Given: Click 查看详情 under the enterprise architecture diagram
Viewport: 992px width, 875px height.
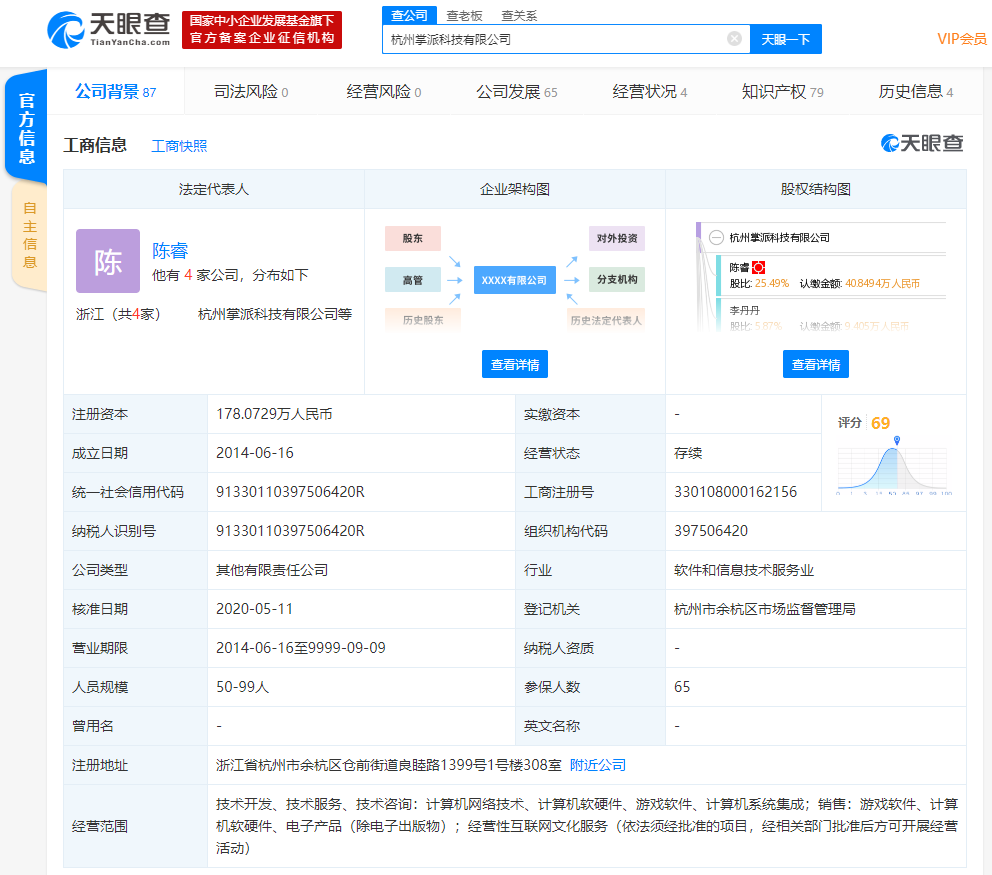Looking at the screenshot, I should point(515,364).
